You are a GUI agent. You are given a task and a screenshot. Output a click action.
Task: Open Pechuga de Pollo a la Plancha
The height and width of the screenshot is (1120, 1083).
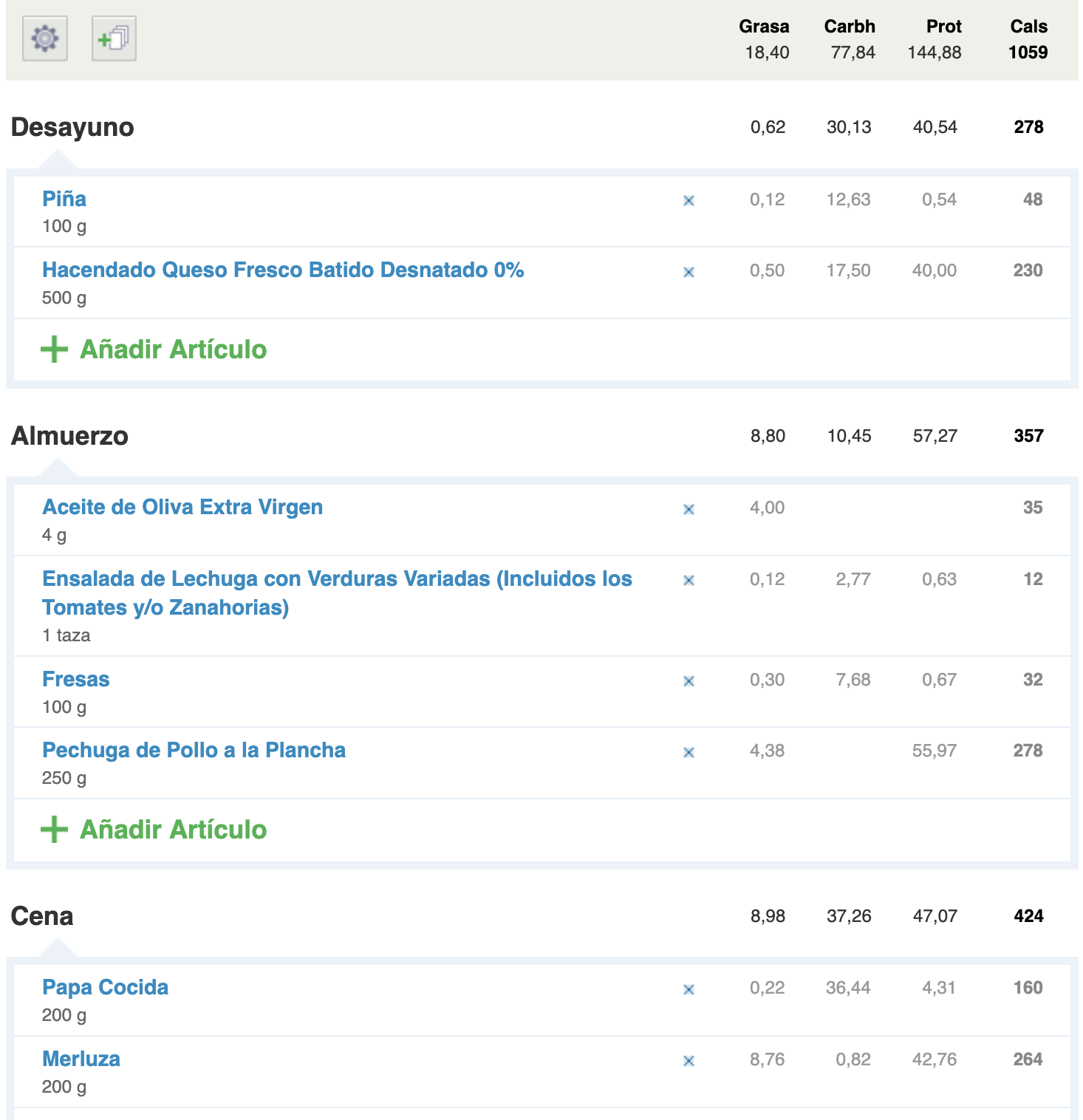[x=194, y=751]
